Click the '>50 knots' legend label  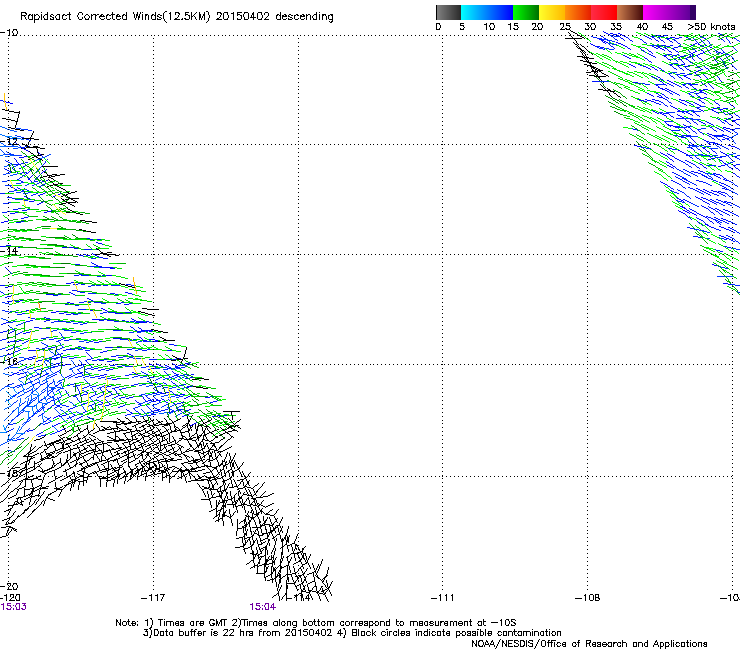[711, 27]
